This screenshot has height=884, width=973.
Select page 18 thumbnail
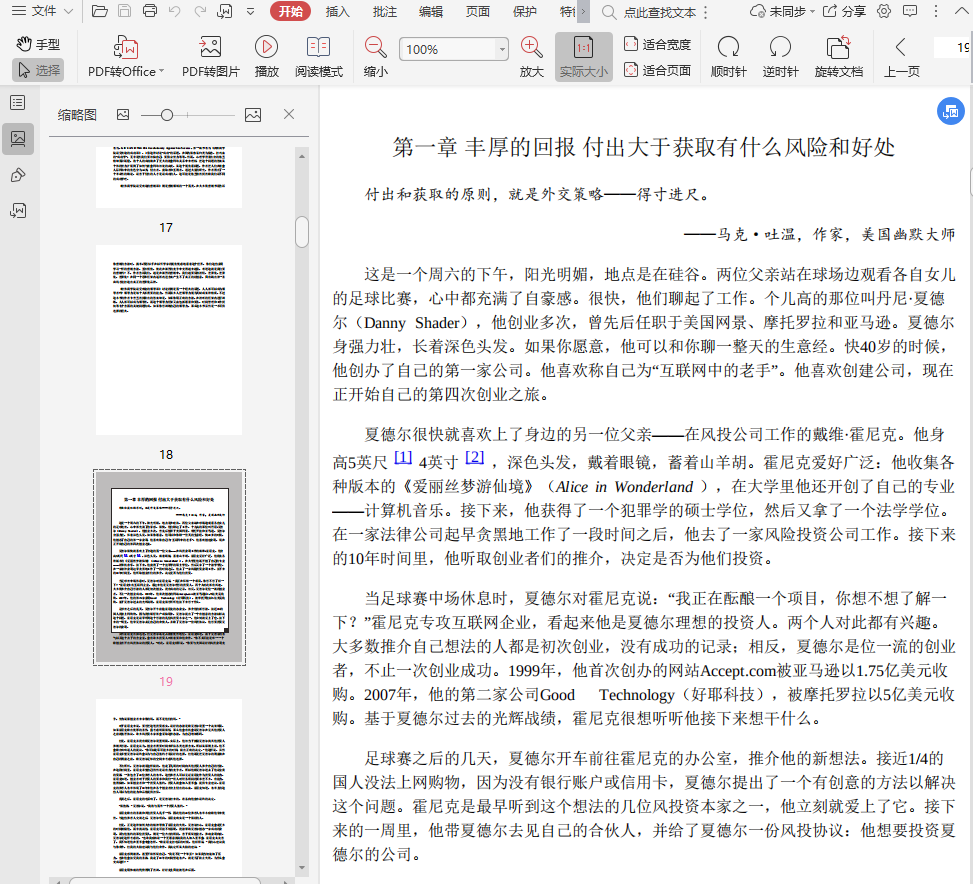169,340
